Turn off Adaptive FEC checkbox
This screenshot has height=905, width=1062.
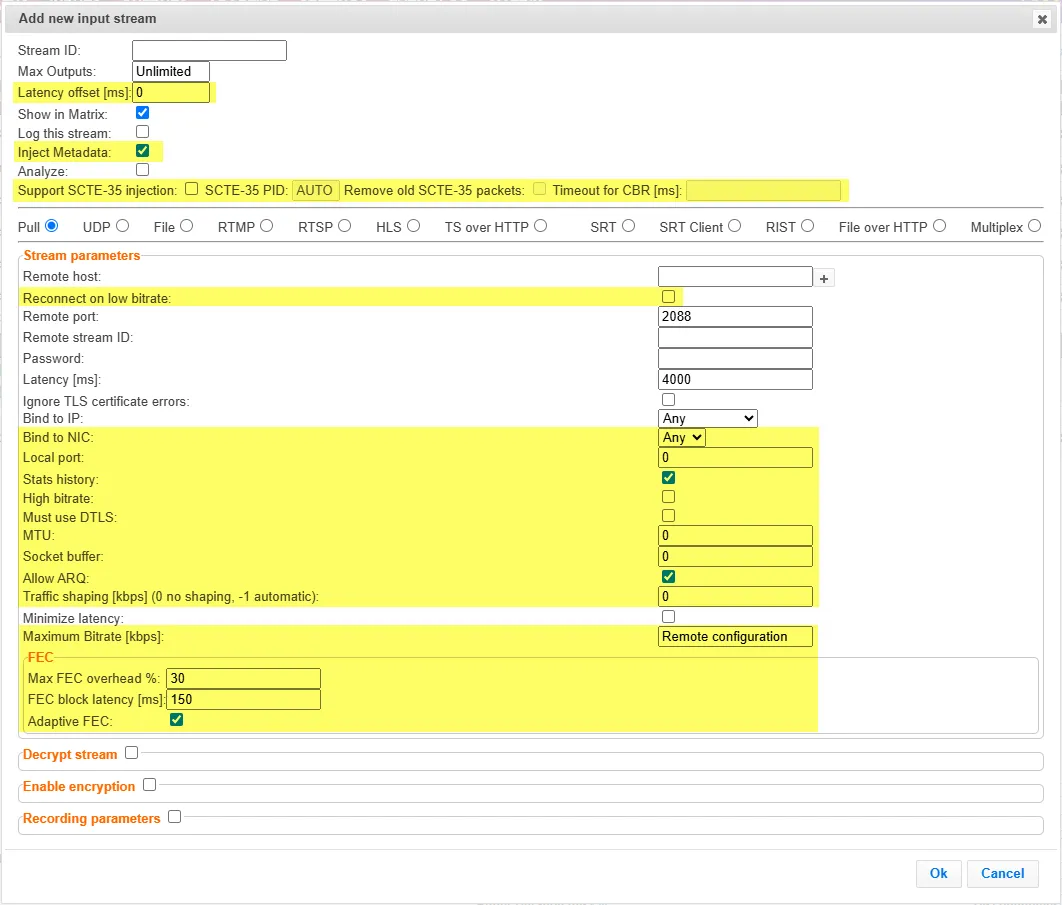[x=177, y=719]
